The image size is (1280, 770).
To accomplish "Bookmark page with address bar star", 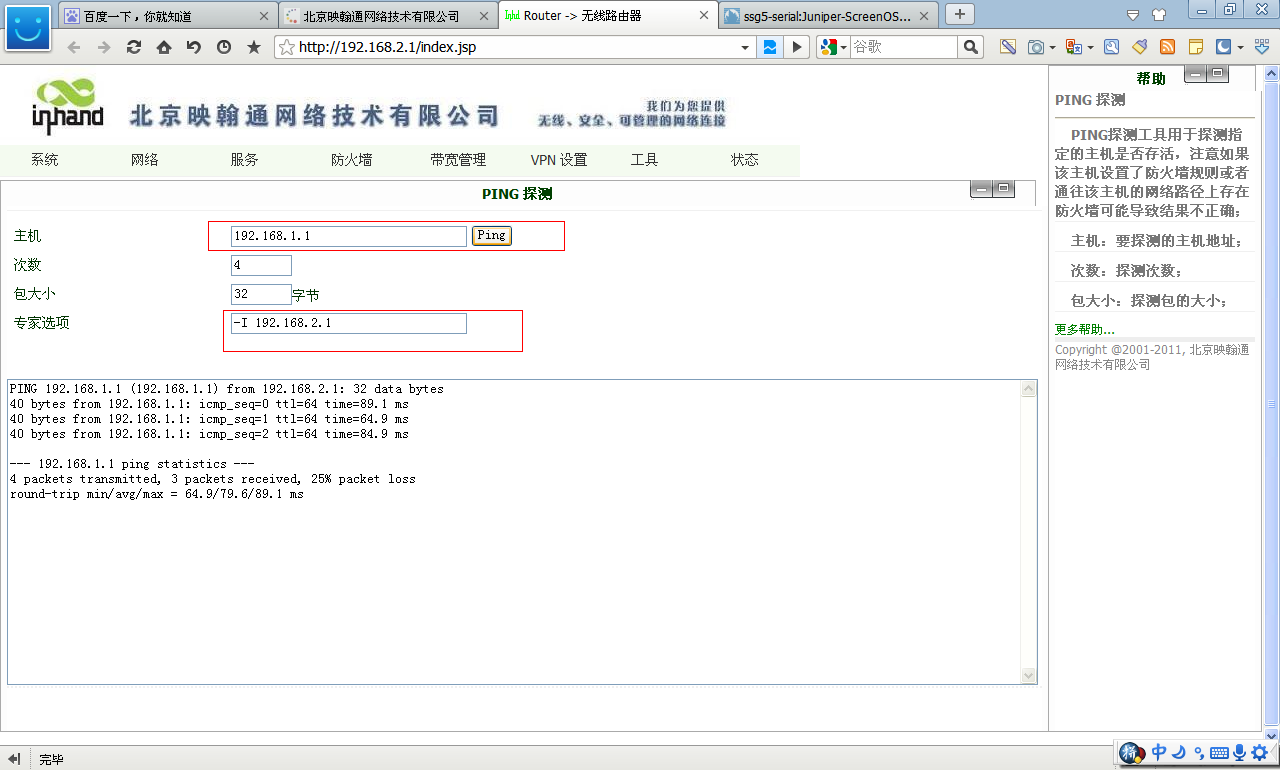I will (x=286, y=47).
